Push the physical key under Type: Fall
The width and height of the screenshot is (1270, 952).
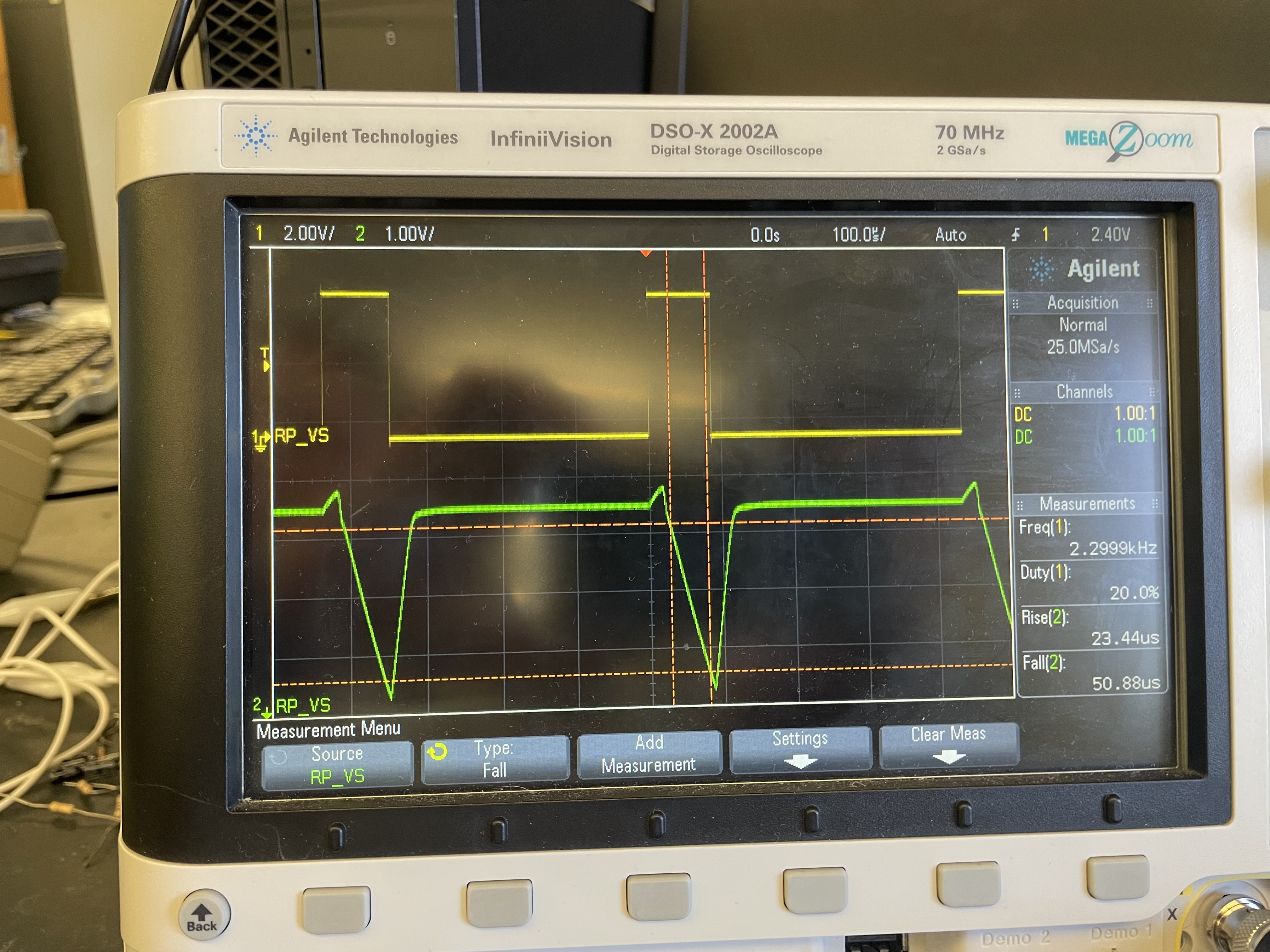499,903
